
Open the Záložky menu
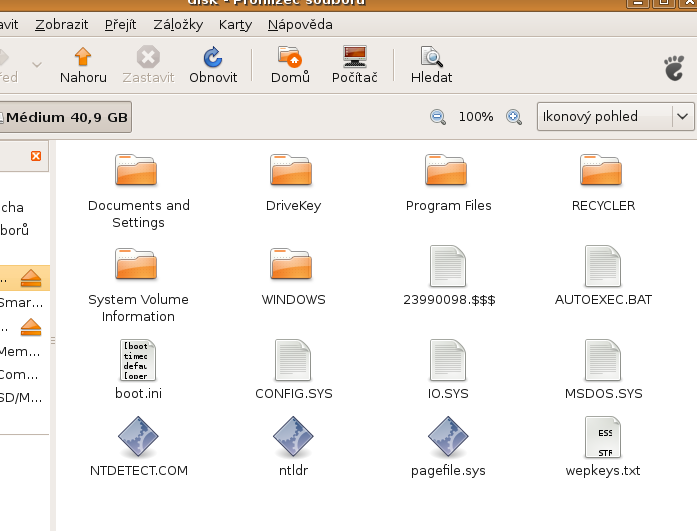click(178, 24)
